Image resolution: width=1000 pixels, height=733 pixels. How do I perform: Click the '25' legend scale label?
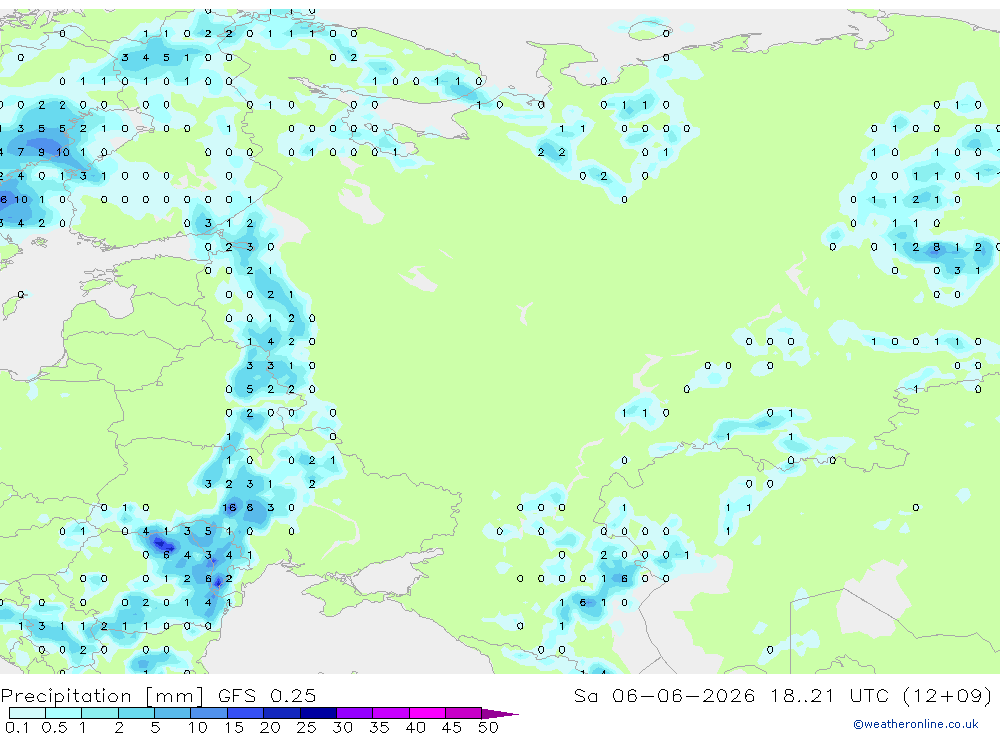pos(307,727)
